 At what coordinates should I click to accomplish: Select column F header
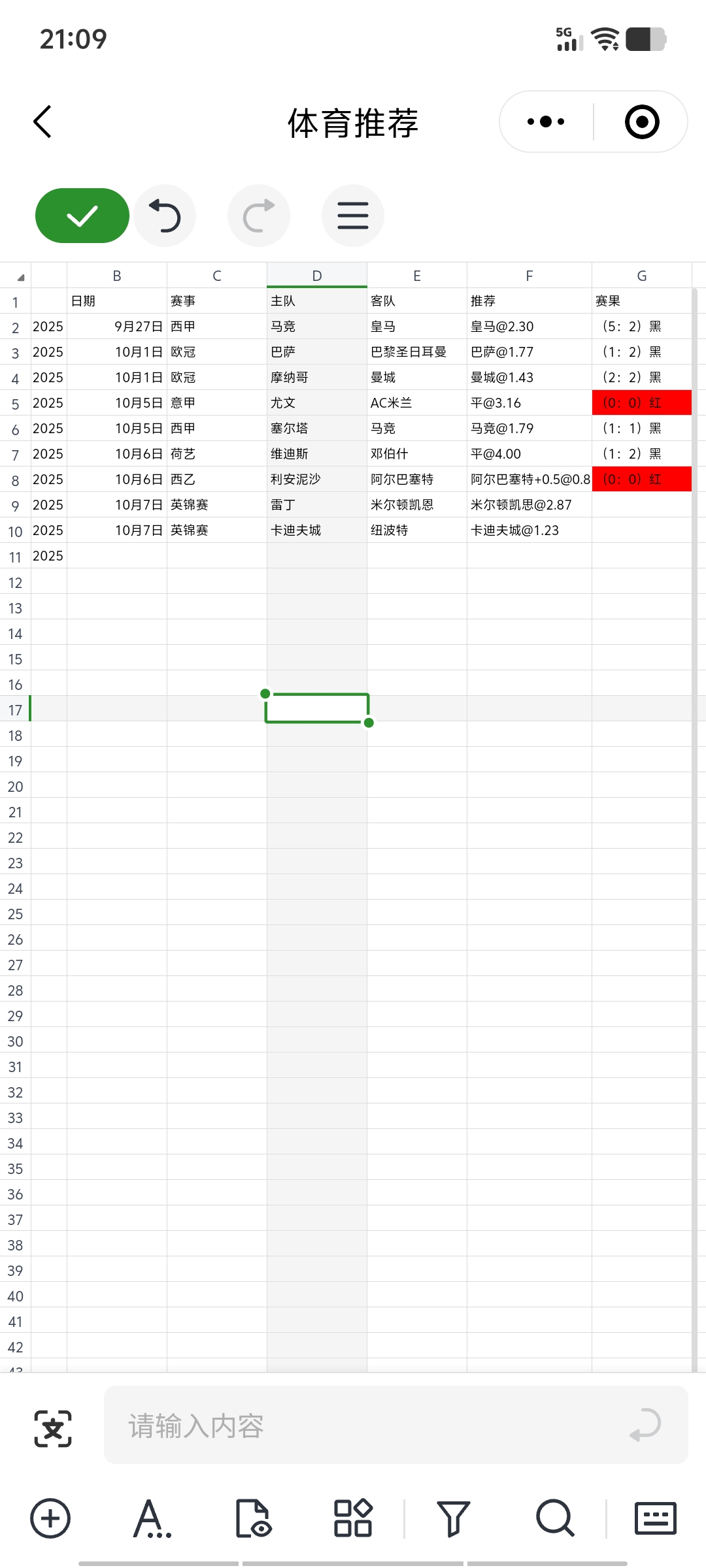tap(529, 276)
